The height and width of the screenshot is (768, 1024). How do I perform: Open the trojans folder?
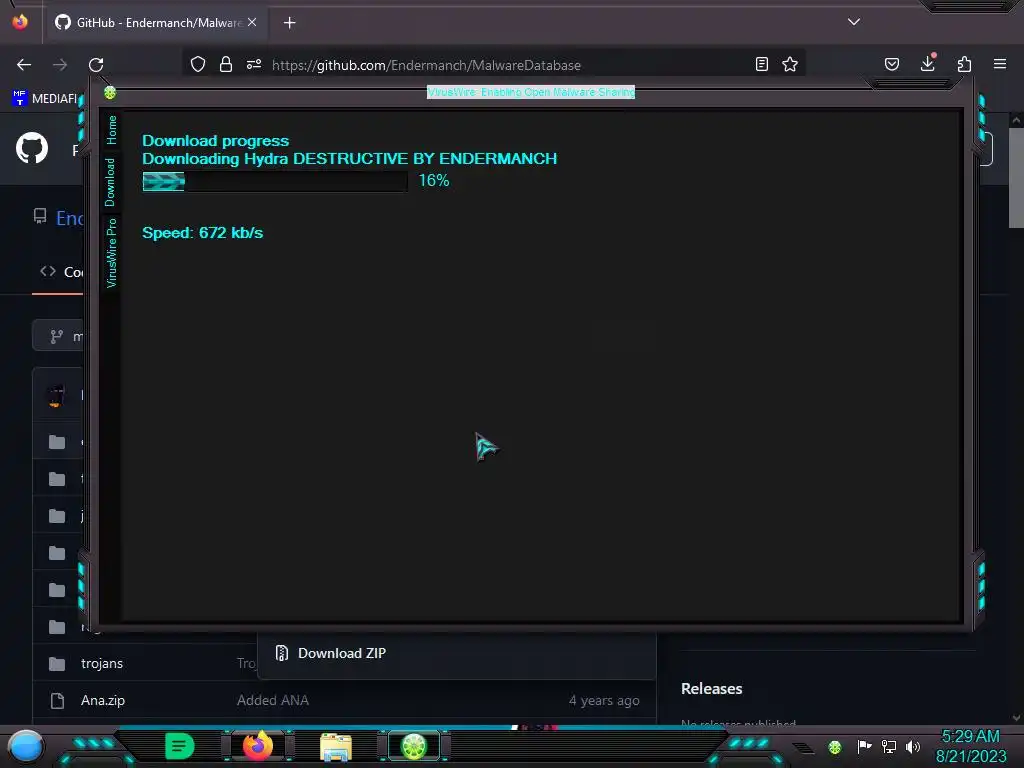click(x=102, y=664)
